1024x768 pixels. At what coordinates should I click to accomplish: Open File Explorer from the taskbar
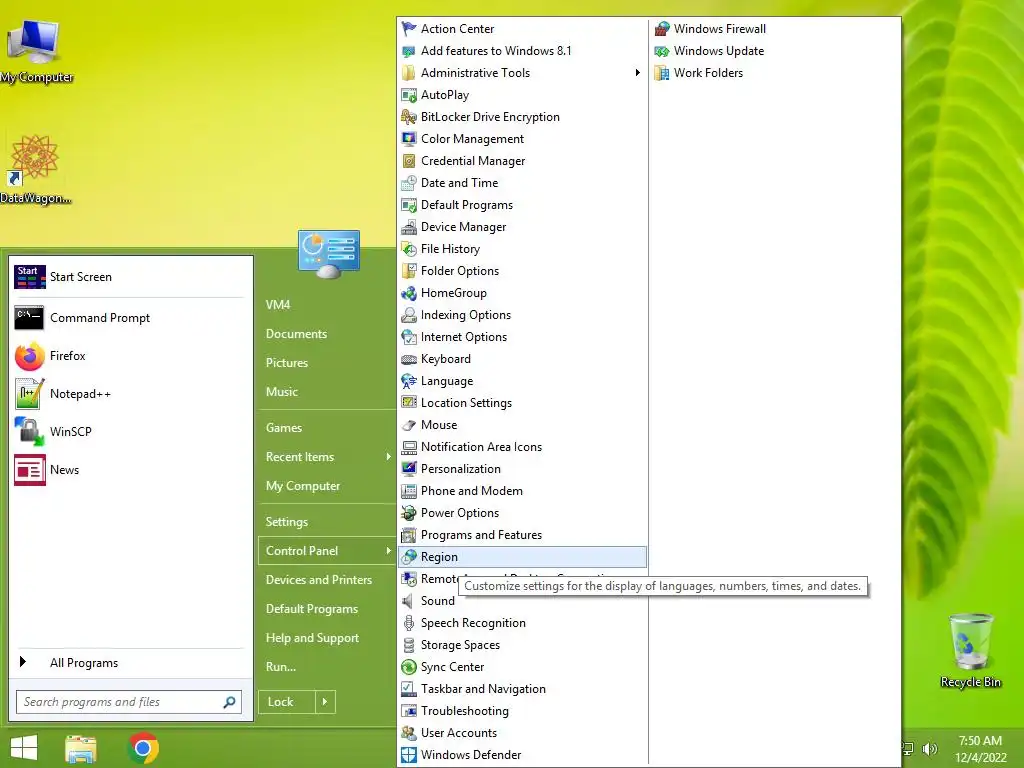(x=81, y=748)
